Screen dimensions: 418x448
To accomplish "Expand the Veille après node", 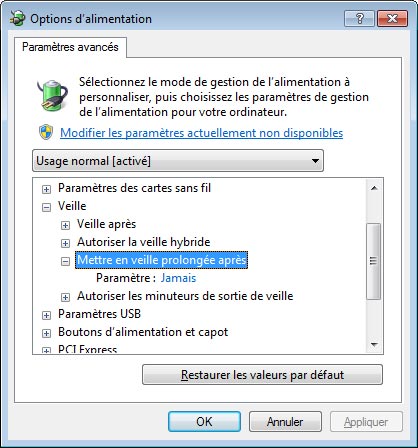I will click(65, 225).
